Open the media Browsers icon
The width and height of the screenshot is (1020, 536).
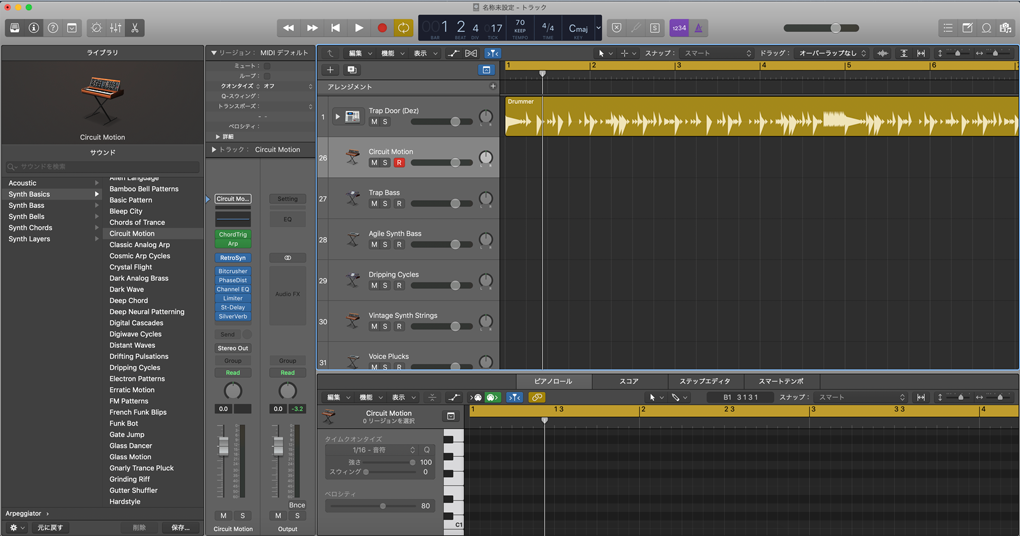[1006, 28]
